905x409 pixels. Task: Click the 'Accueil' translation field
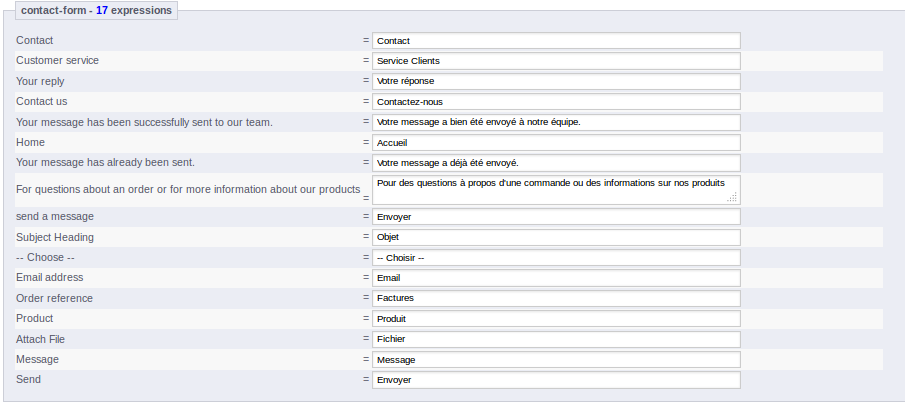pos(555,143)
